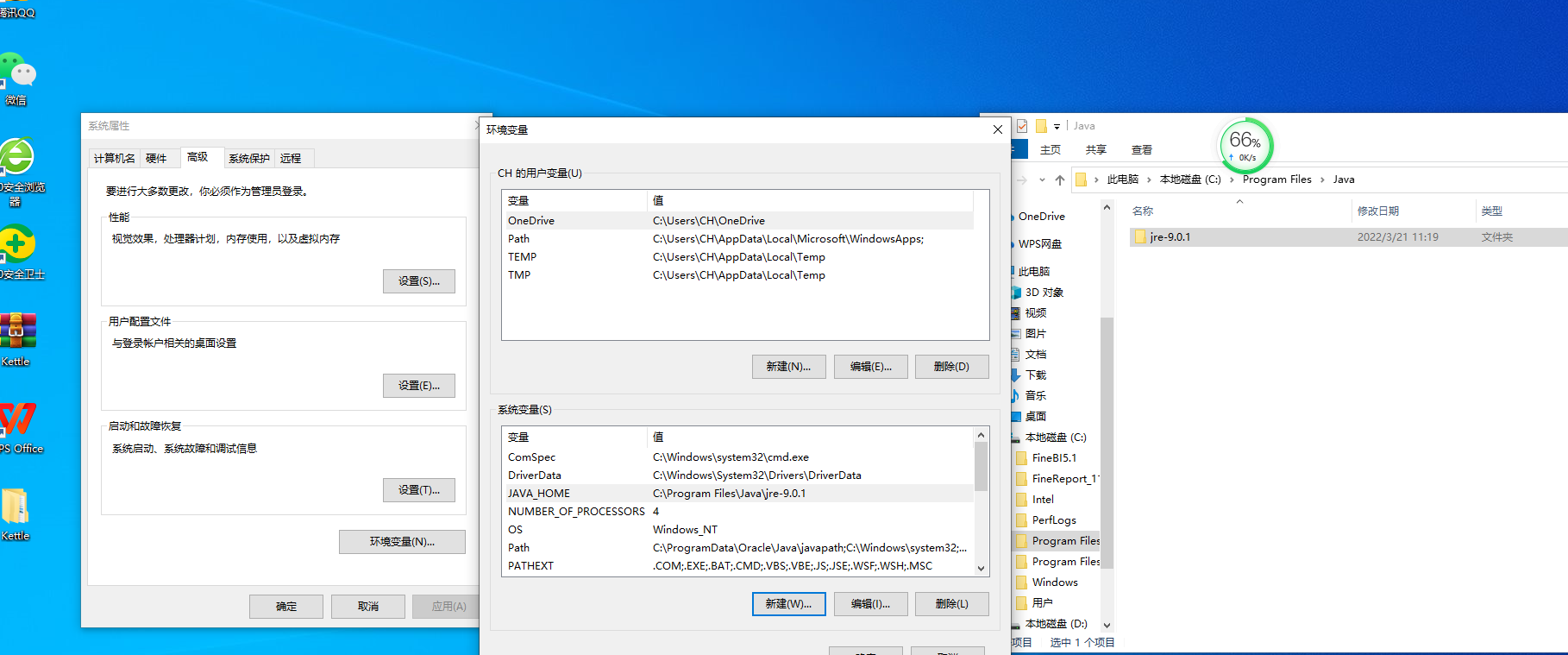Open the 查看 ribbon tab in Explorer
Viewport: 1568px width, 655px height.
(1142, 150)
